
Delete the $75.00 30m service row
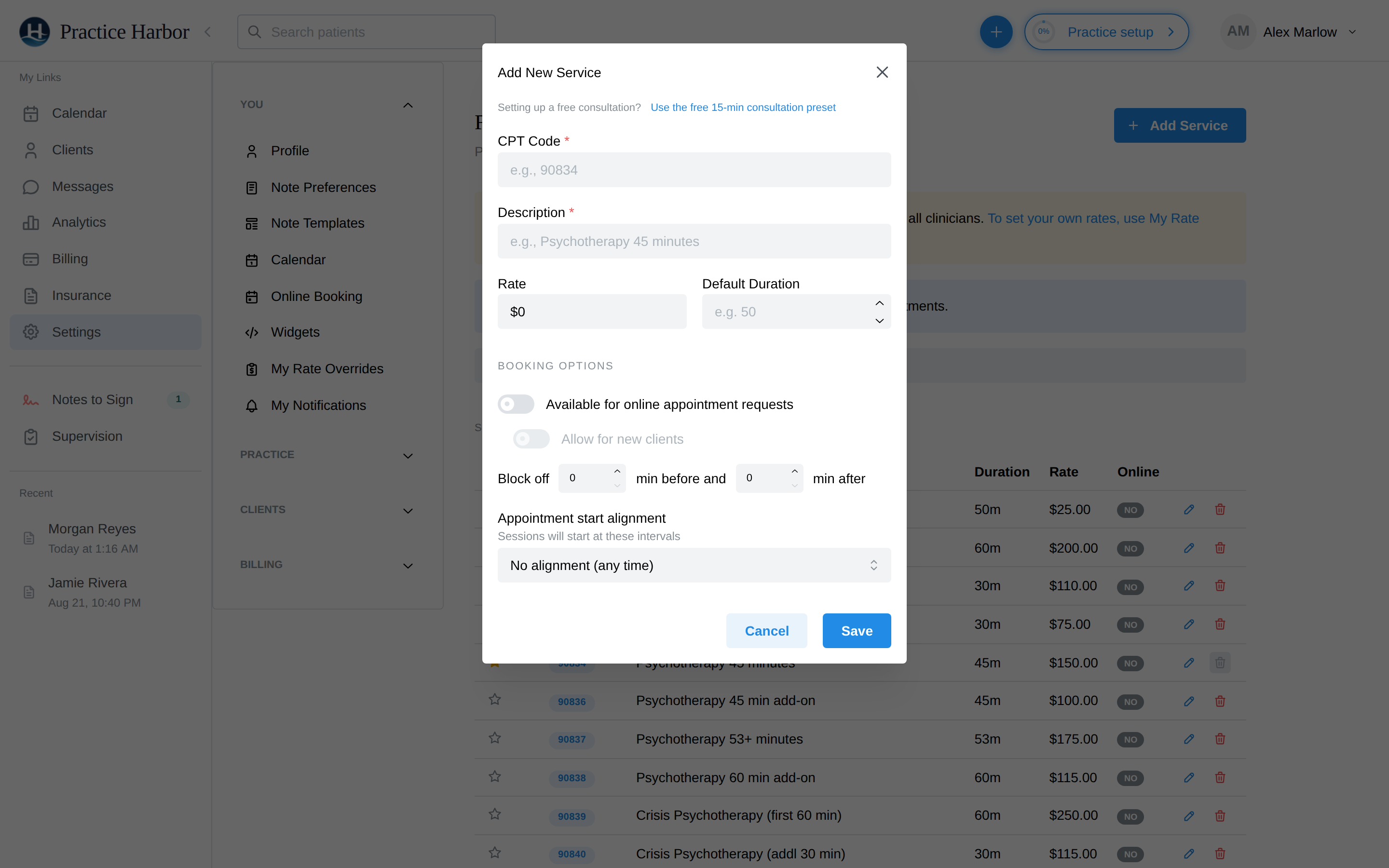(1220, 624)
